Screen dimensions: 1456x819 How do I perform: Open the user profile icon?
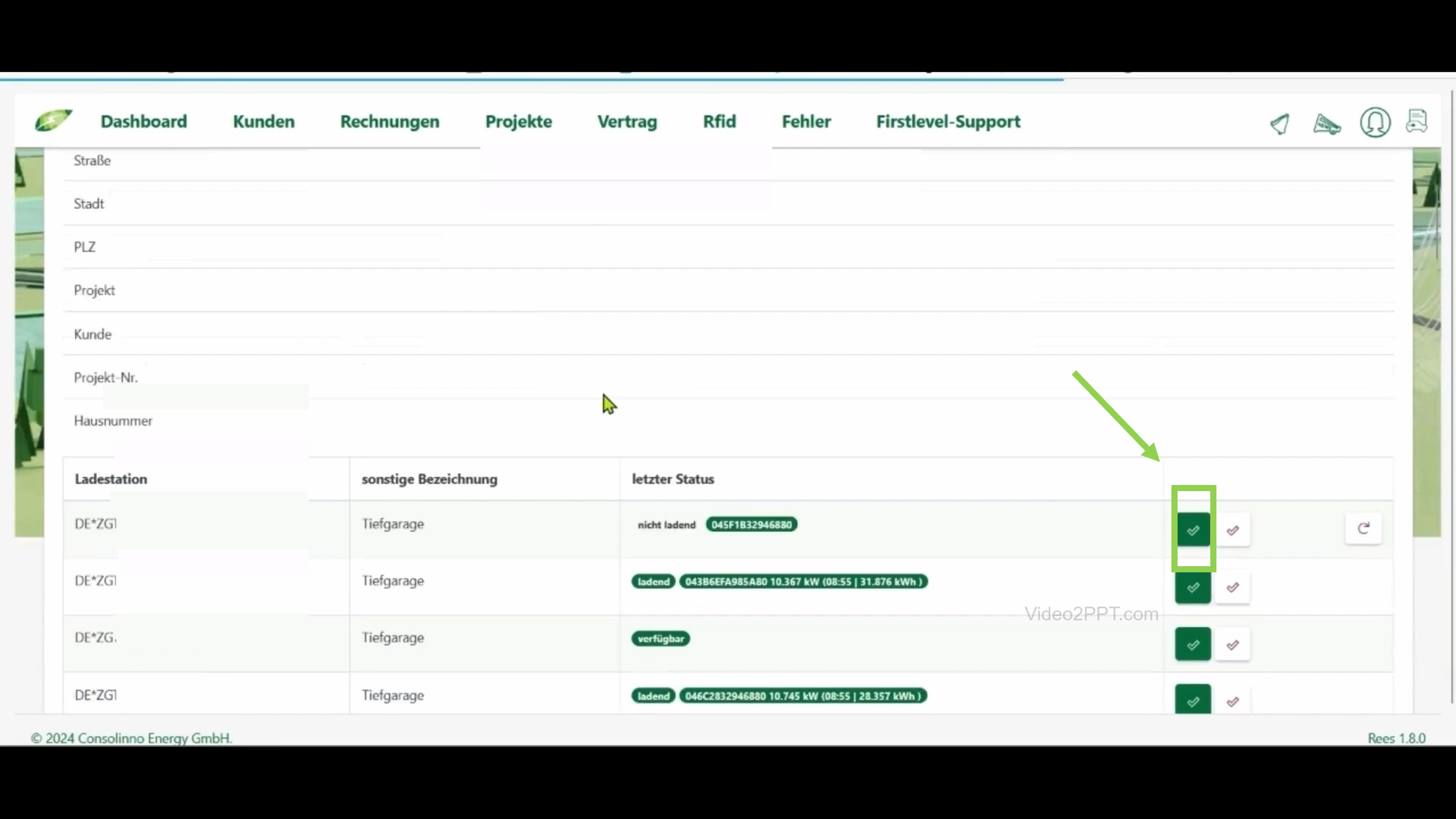coord(1375,122)
